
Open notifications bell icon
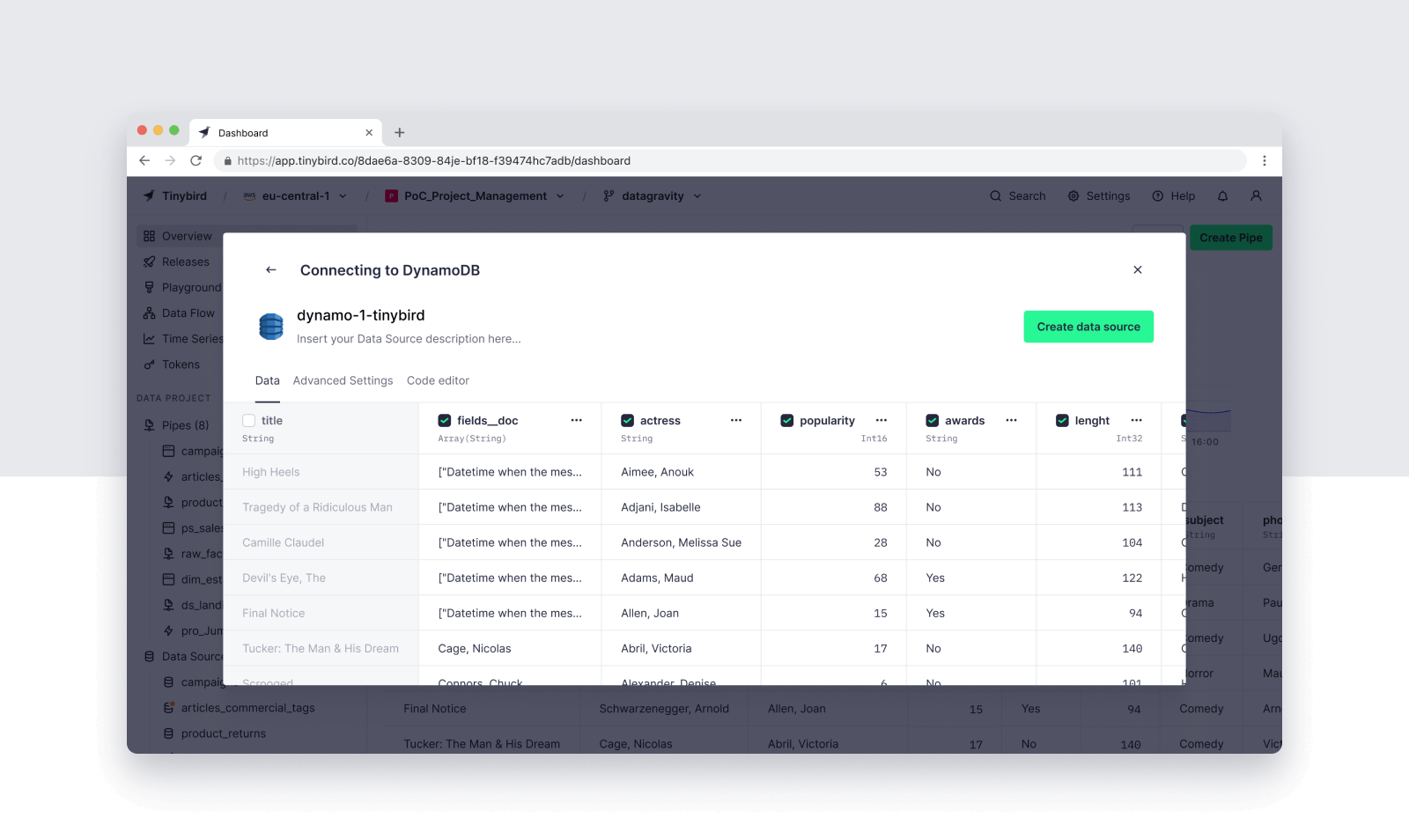[x=1223, y=196]
